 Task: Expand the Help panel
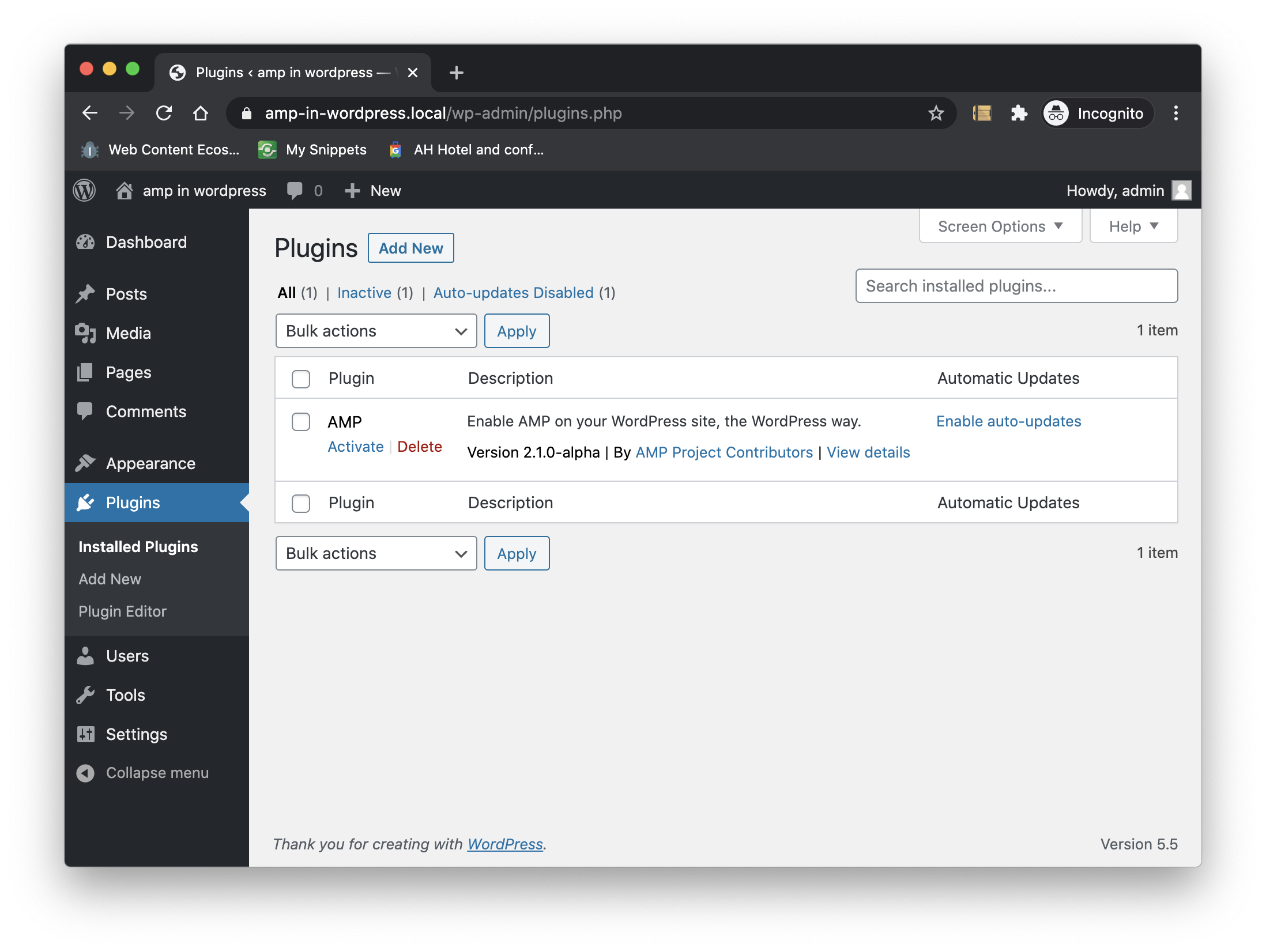tap(1132, 226)
